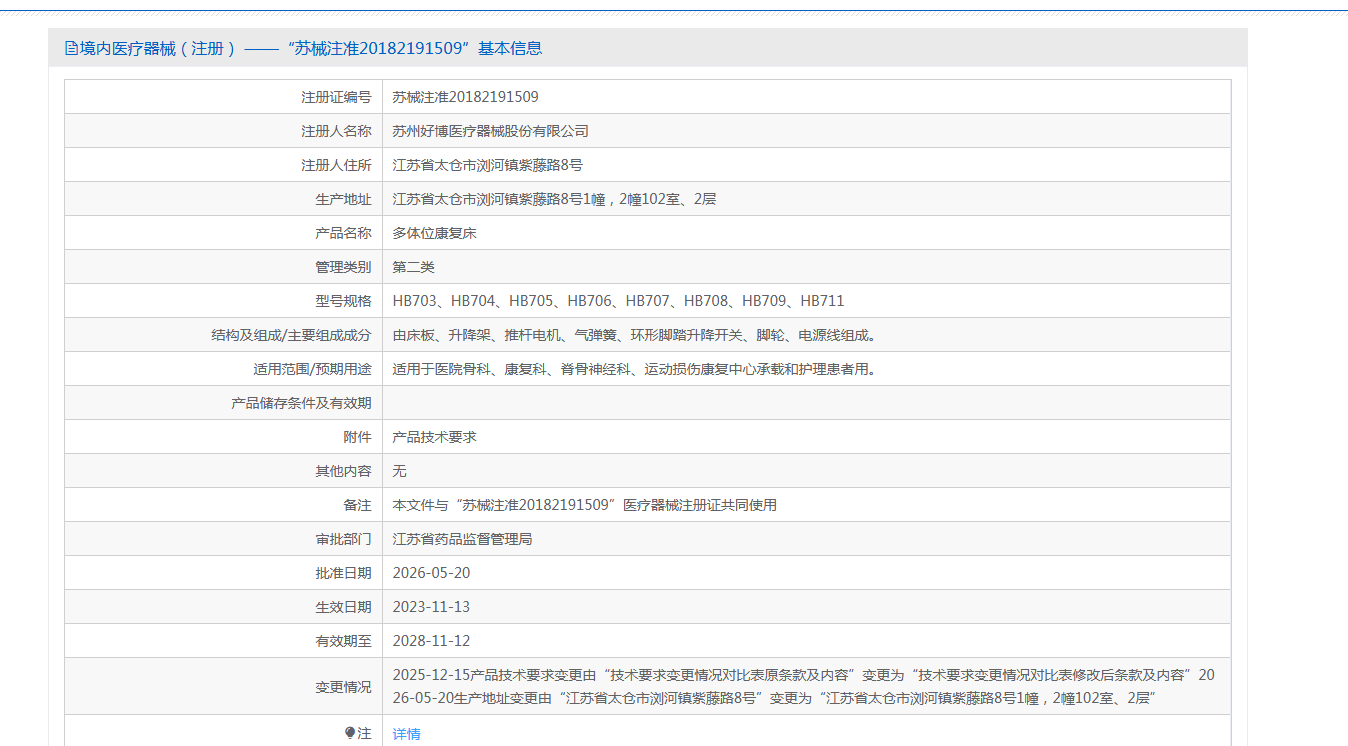The height and width of the screenshot is (746, 1348).
Task: Click the 生产地址 label
Action: (x=344, y=199)
